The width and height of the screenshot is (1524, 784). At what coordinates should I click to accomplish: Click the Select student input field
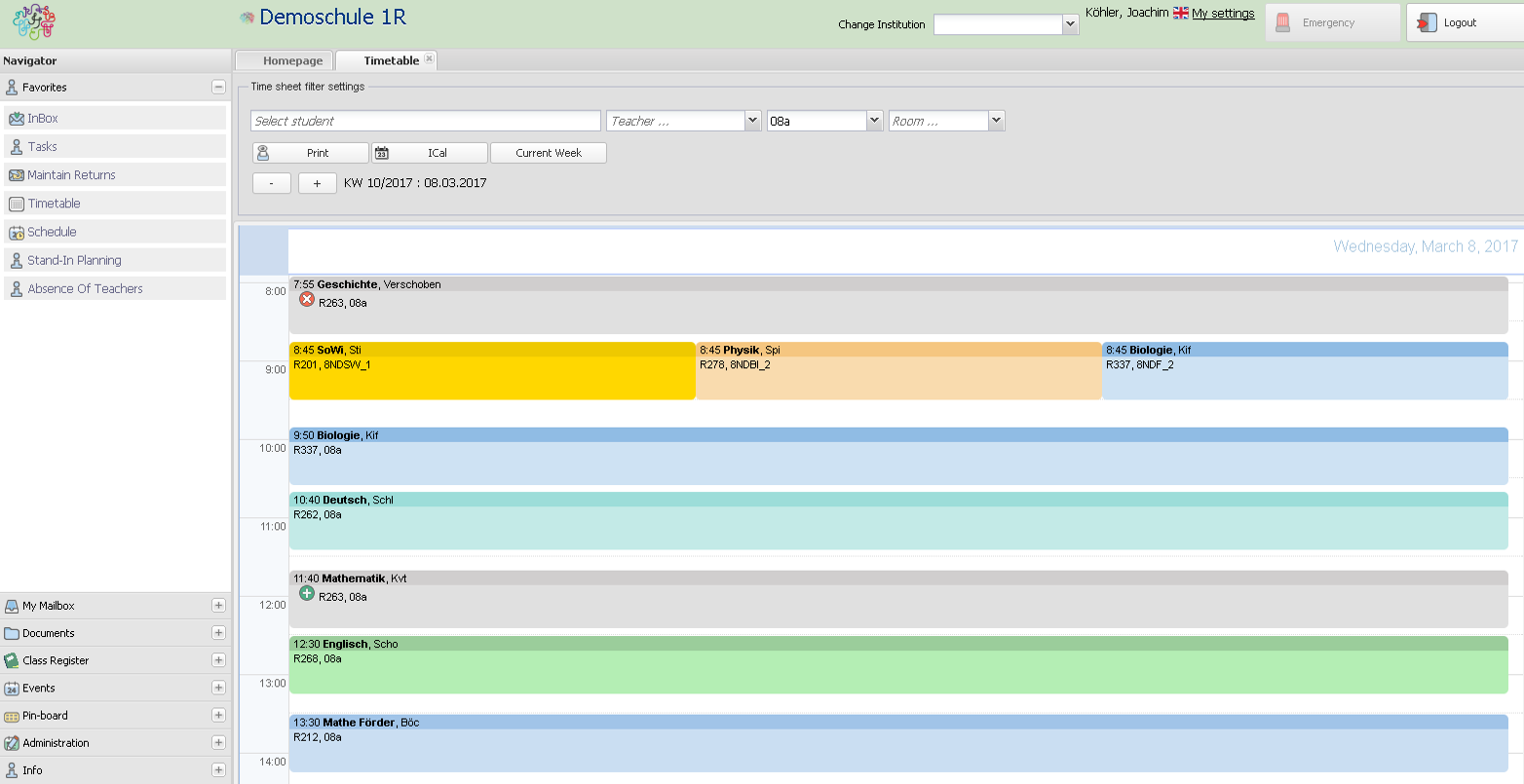[426, 121]
